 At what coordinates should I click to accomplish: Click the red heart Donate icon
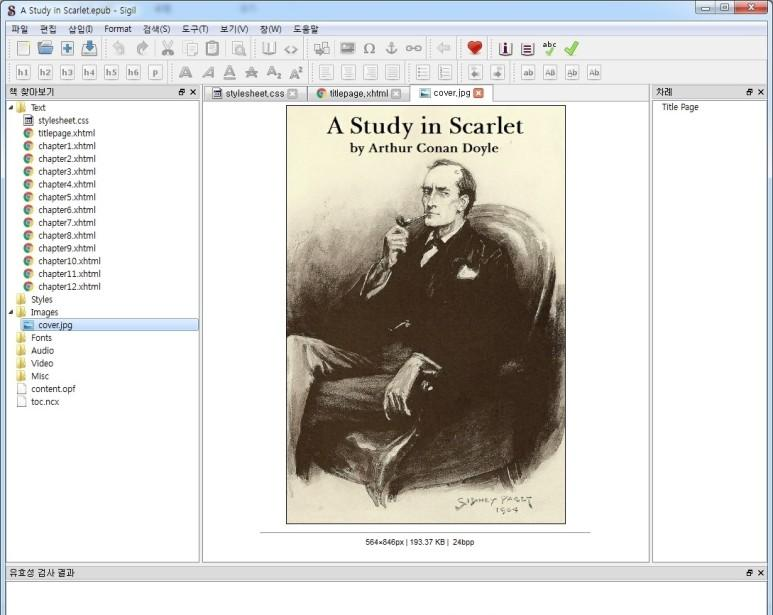tap(474, 48)
